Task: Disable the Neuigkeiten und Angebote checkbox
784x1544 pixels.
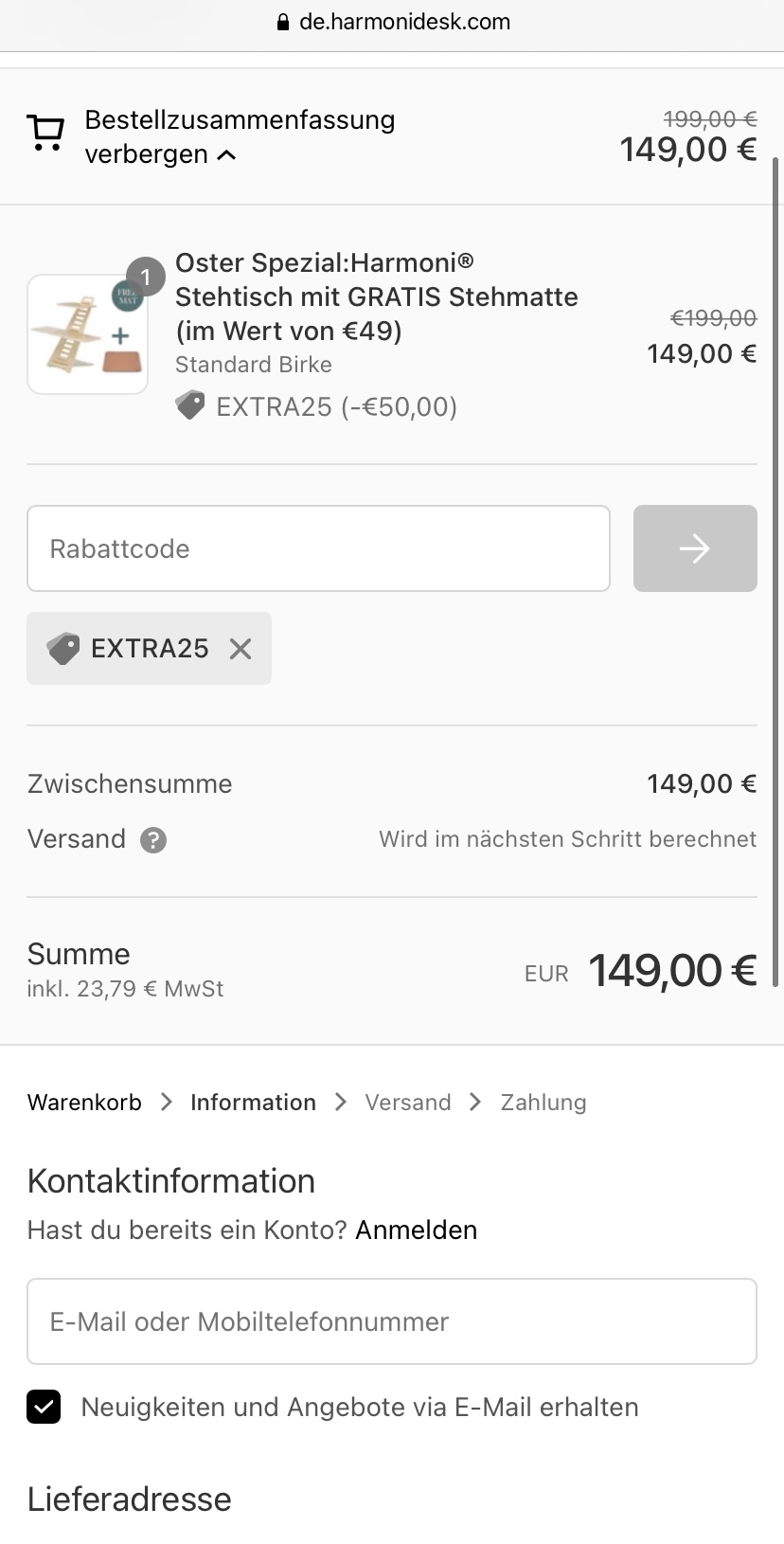Action: coord(44,1407)
